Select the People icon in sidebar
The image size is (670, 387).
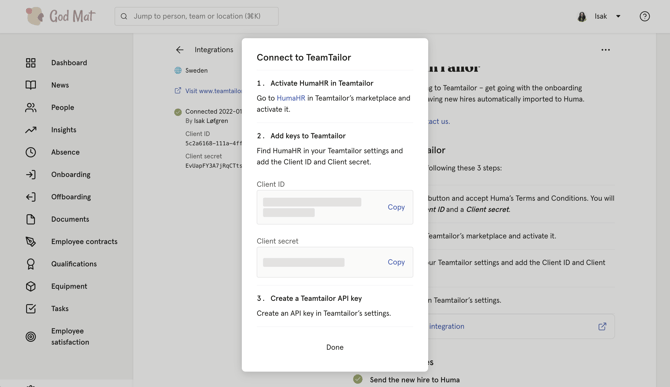point(31,107)
